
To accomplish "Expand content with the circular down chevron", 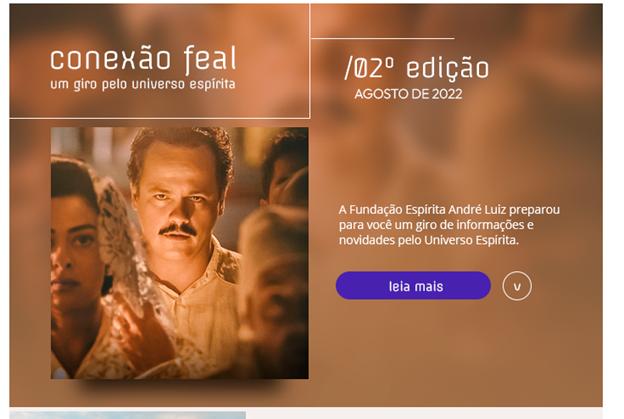I will click(x=517, y=286).
